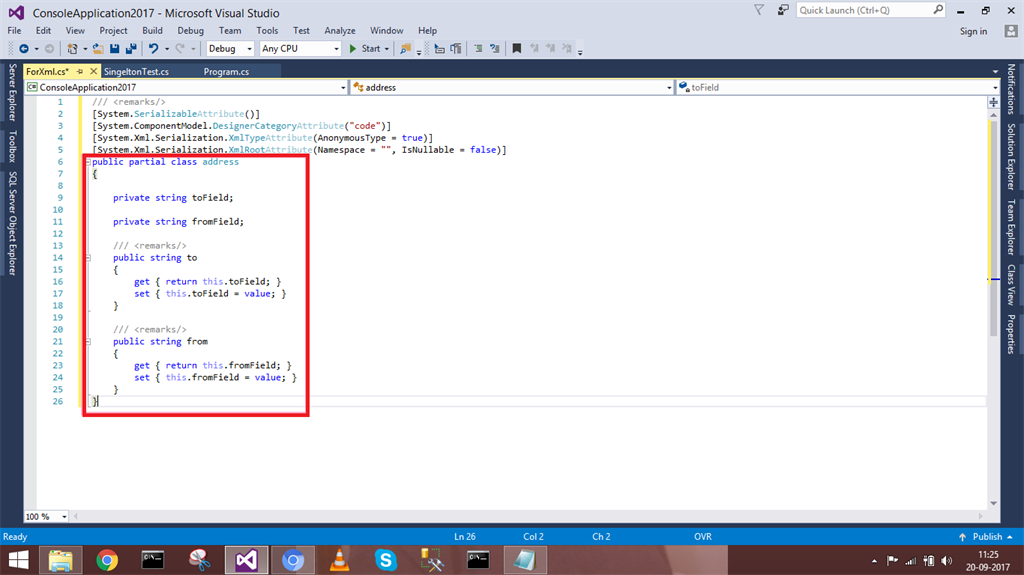Click the 'Ln 26' status bar entry
This screenshot has width=1024, height=575.
click(465, 536)
